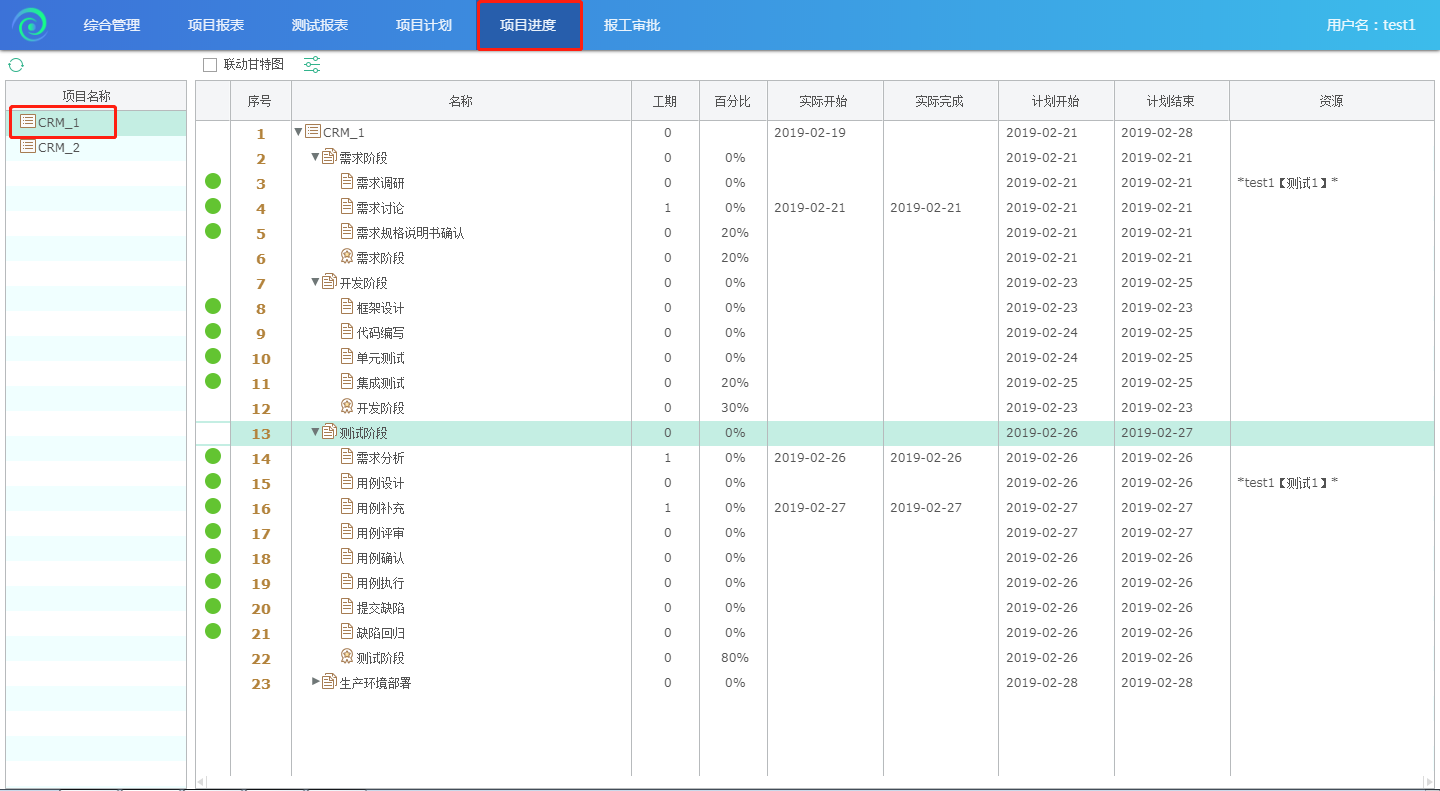Select the CRM_1 project in list
The height and width of the screenshot is (791, 1440).
(x=58, y=122)
